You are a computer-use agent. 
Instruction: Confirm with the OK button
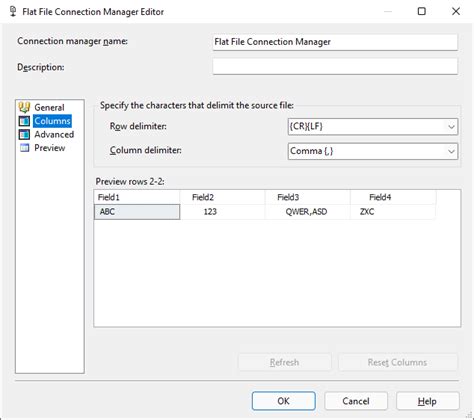pos(284,401)
